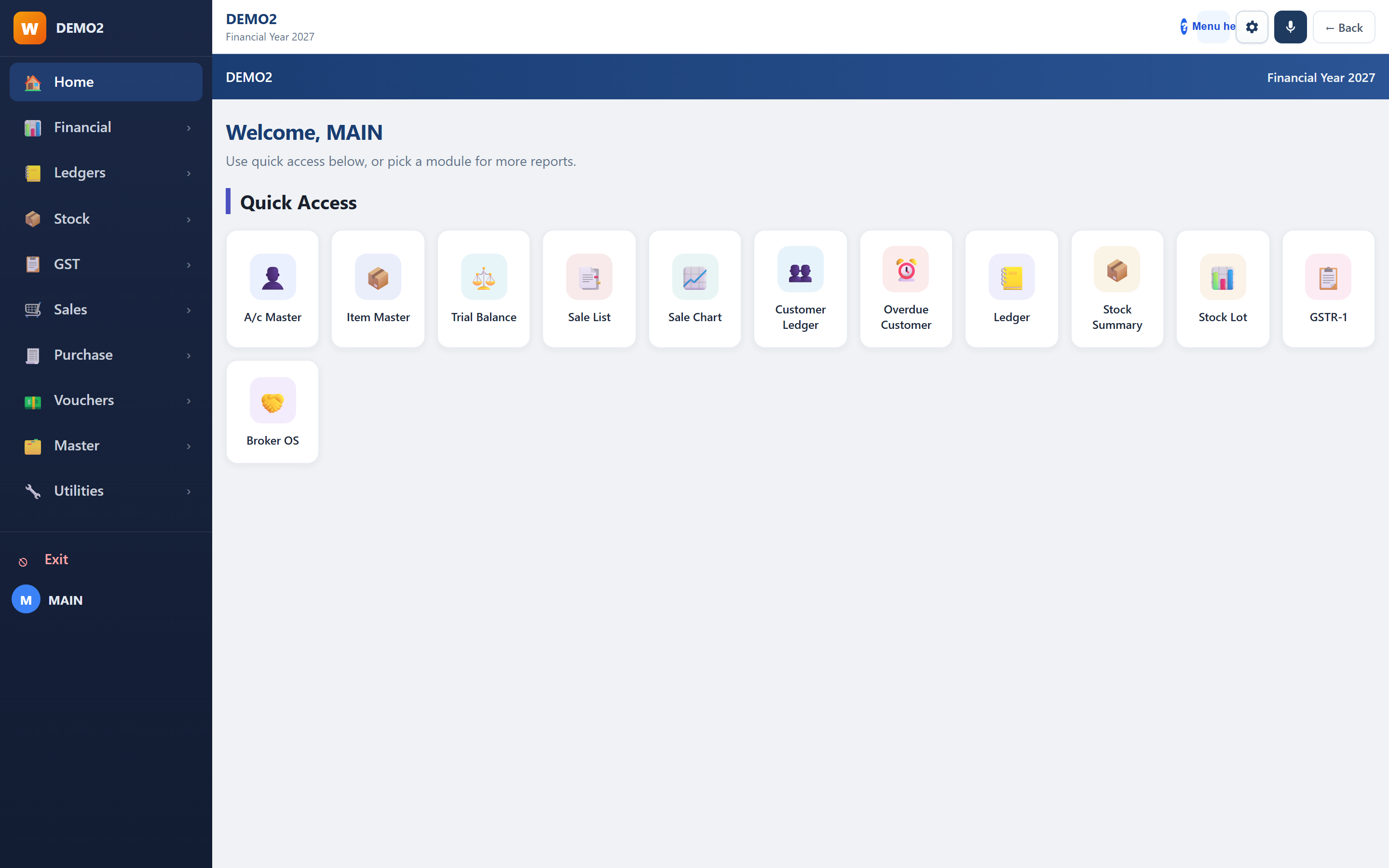The height and width of the screenshot is (868, 1389).
Task: Open the Ledger quick access card
Action: click(x=1011, y=289)
